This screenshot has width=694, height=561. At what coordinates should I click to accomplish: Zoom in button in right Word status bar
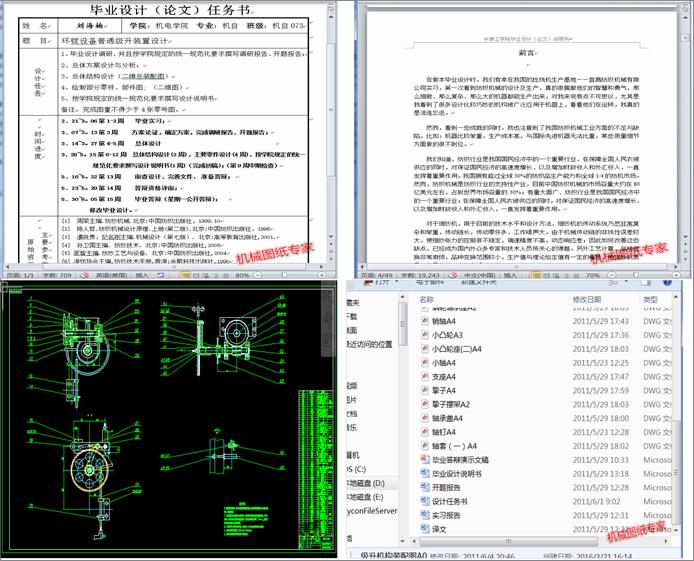(676, 275)
